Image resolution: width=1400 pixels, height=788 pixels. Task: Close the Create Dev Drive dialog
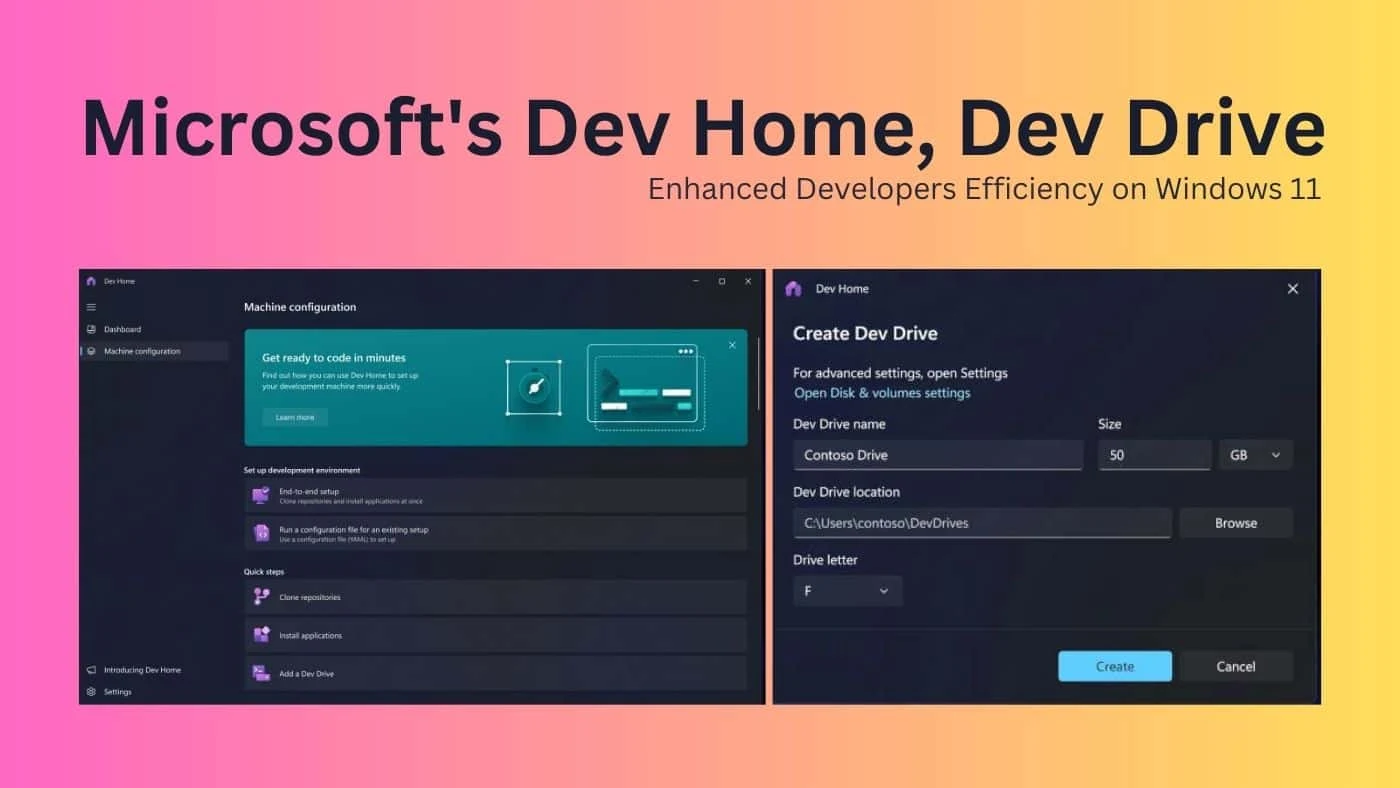(1292, 289)
